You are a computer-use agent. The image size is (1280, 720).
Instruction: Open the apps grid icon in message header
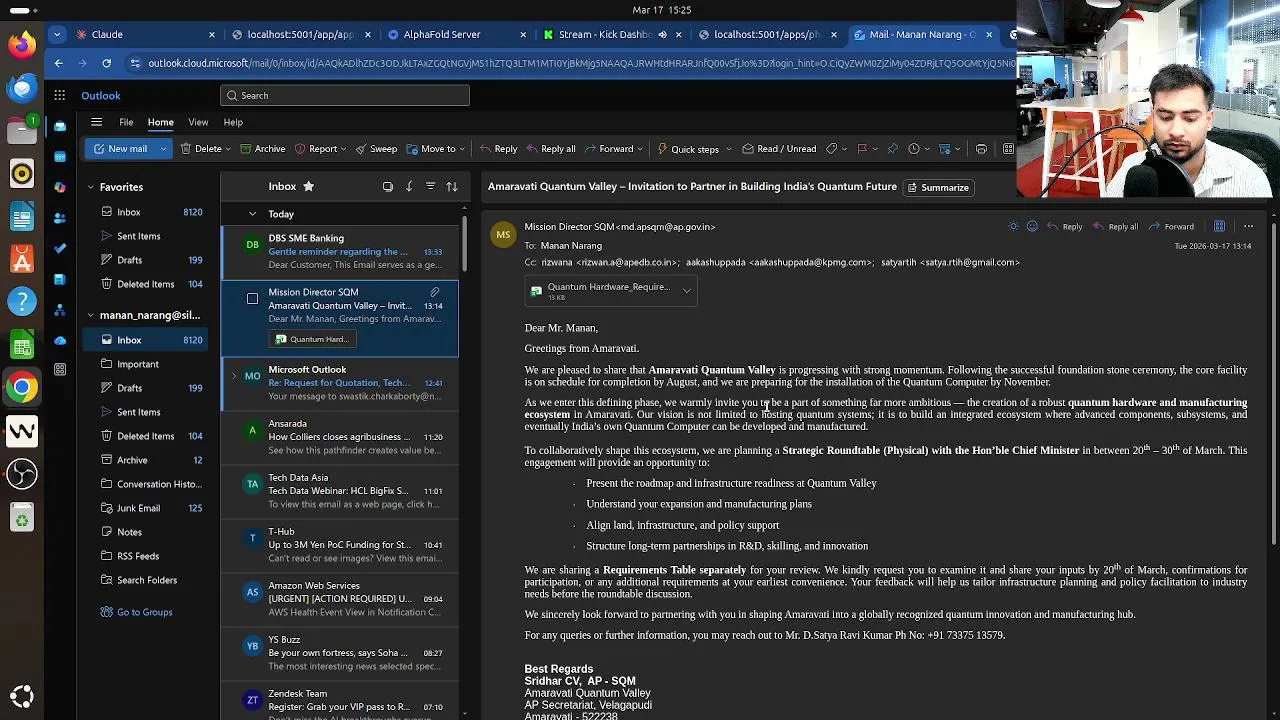1219,226
